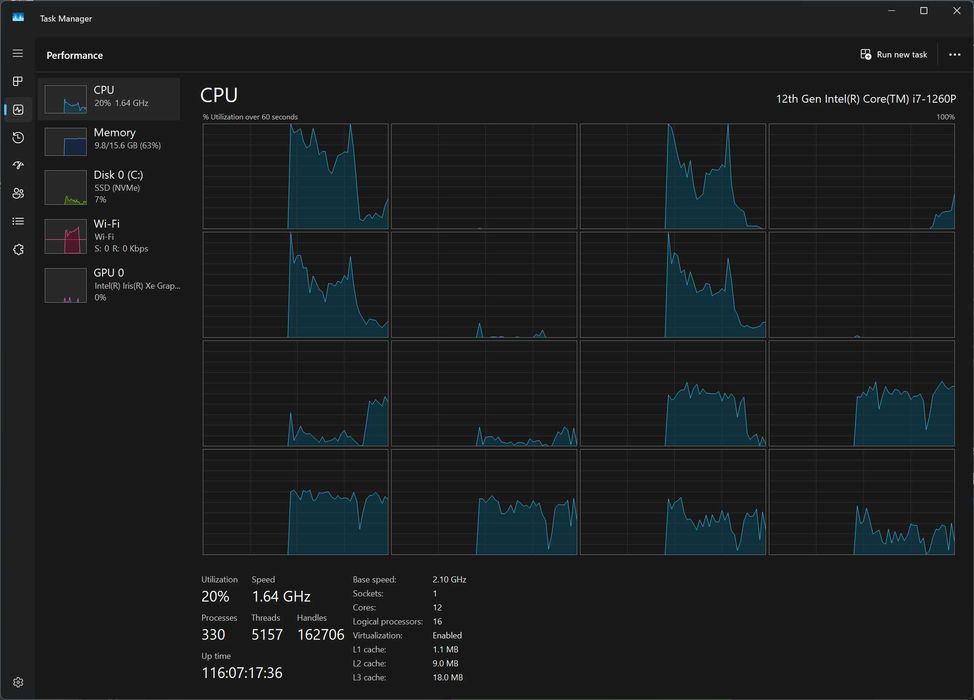
Task: Select CPU in the performance list
Action: click(109, 99)
